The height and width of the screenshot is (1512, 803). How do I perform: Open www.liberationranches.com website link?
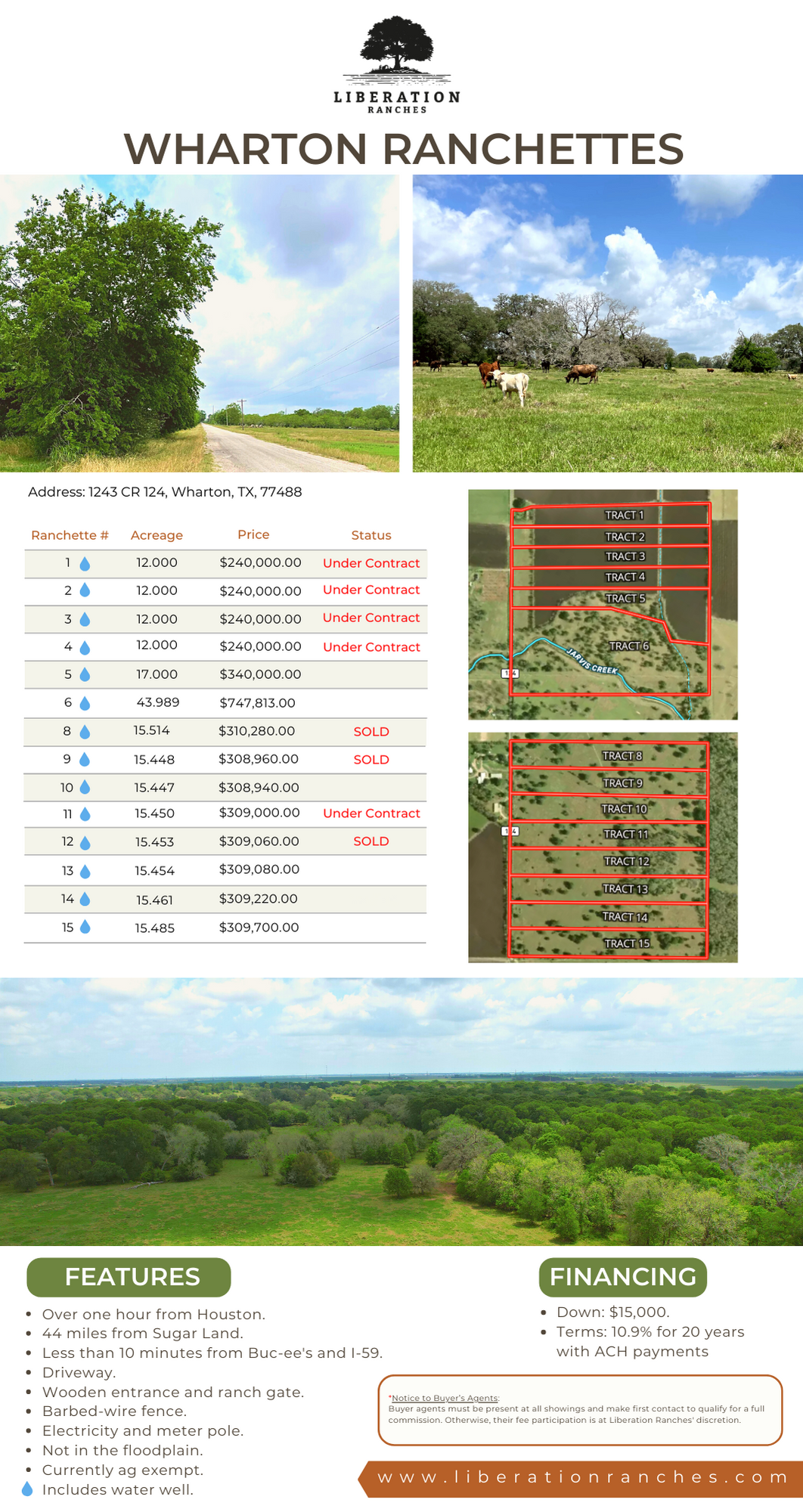pyautogui.click(x=583, y=1477)
